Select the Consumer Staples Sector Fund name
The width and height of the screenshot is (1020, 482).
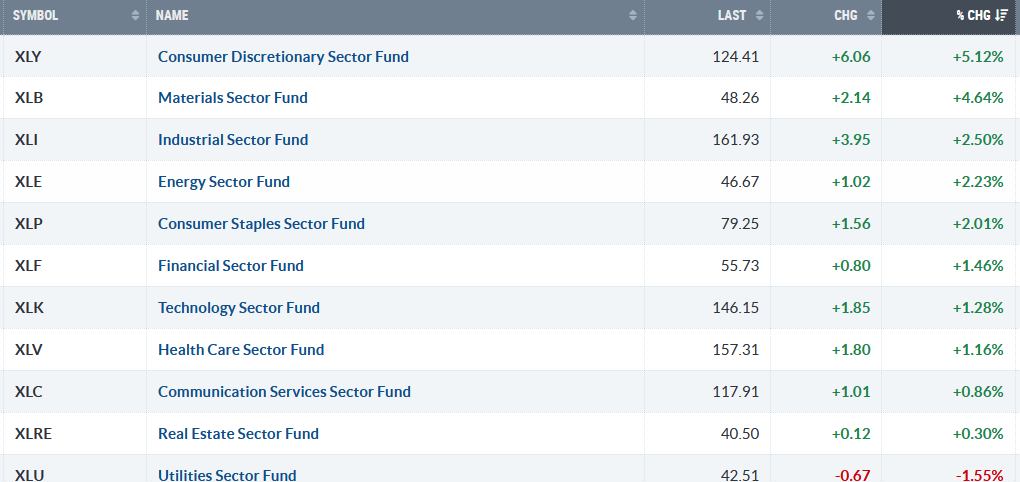pyautogui.click(x=261, y=224)
